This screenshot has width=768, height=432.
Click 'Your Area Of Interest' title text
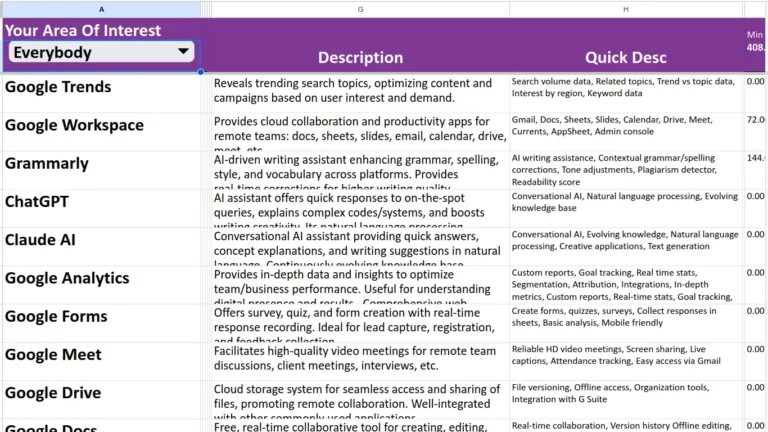(x=83, y=30)
